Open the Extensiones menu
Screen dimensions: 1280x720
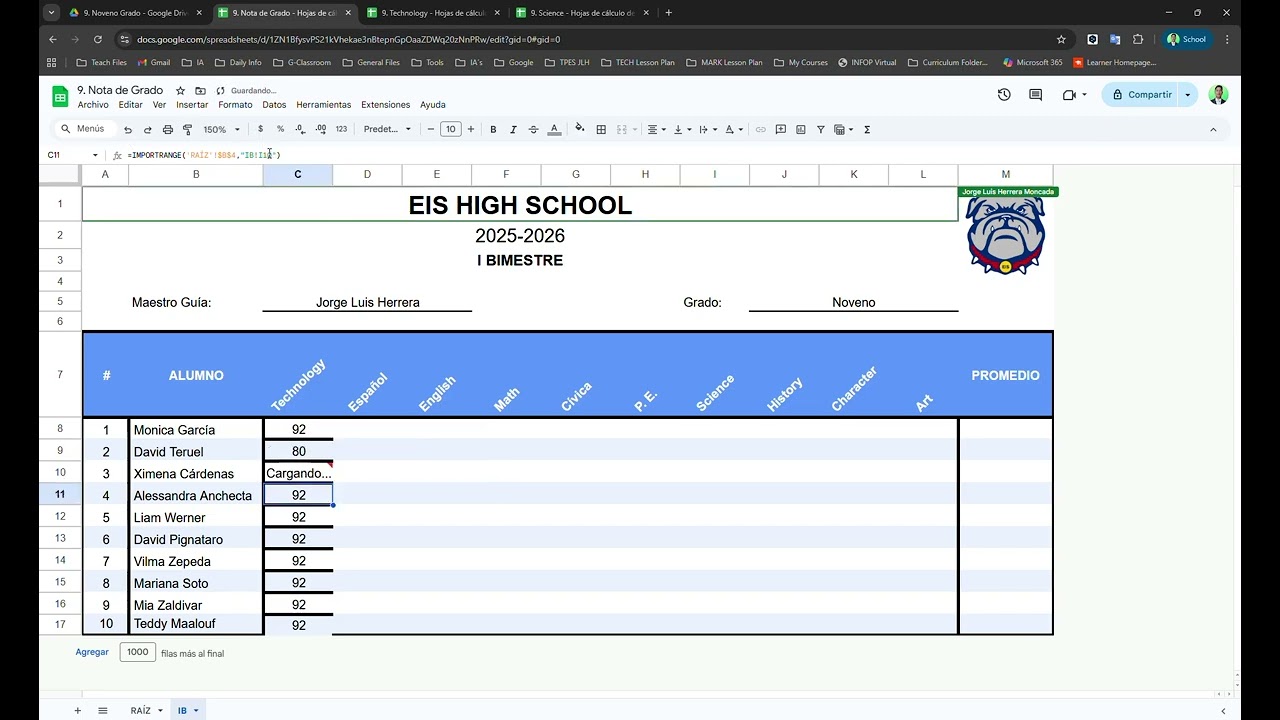385,105
